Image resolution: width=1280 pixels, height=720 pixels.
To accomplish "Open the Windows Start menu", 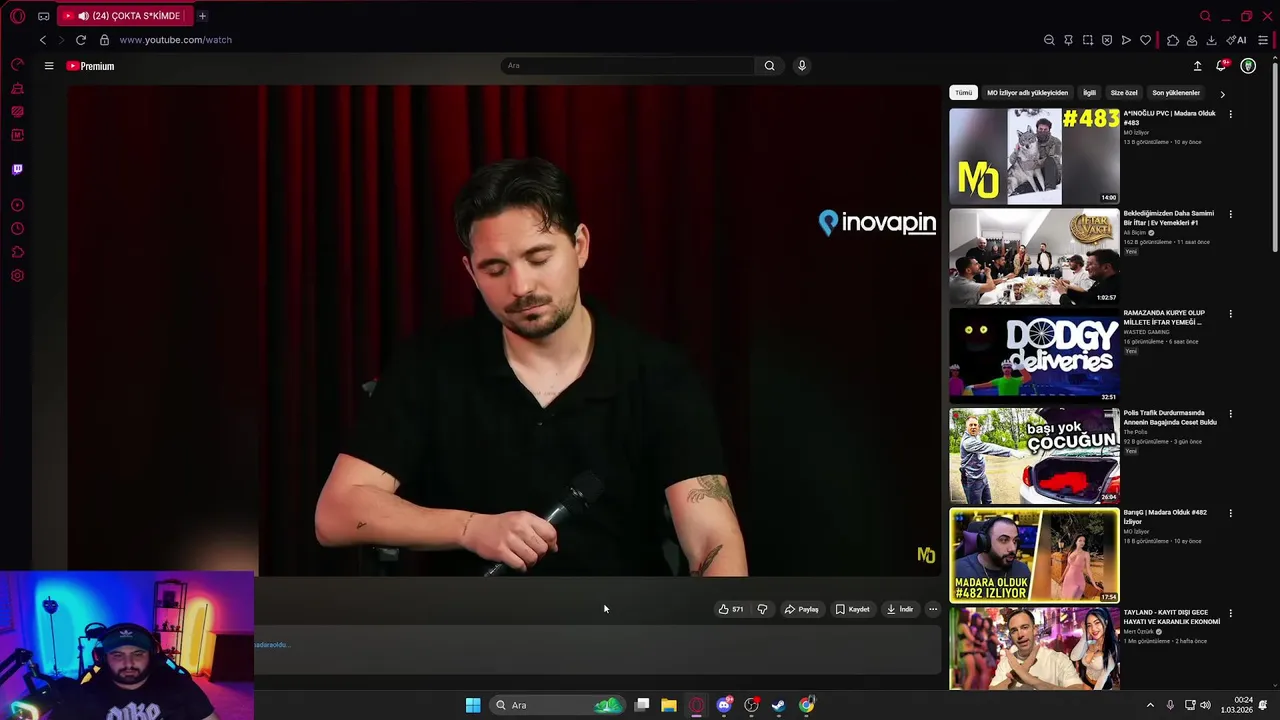I will pos(473,705).
